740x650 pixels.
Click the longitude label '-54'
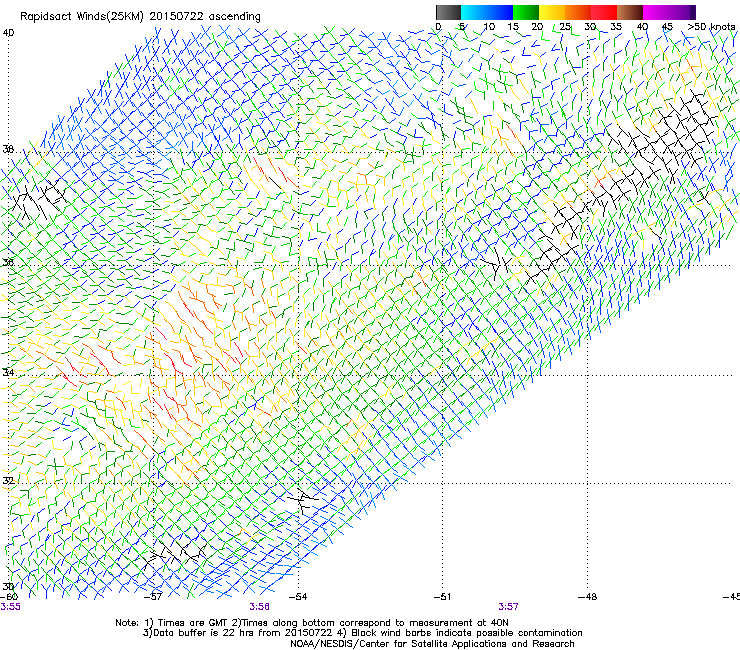[x=298, y=597]
